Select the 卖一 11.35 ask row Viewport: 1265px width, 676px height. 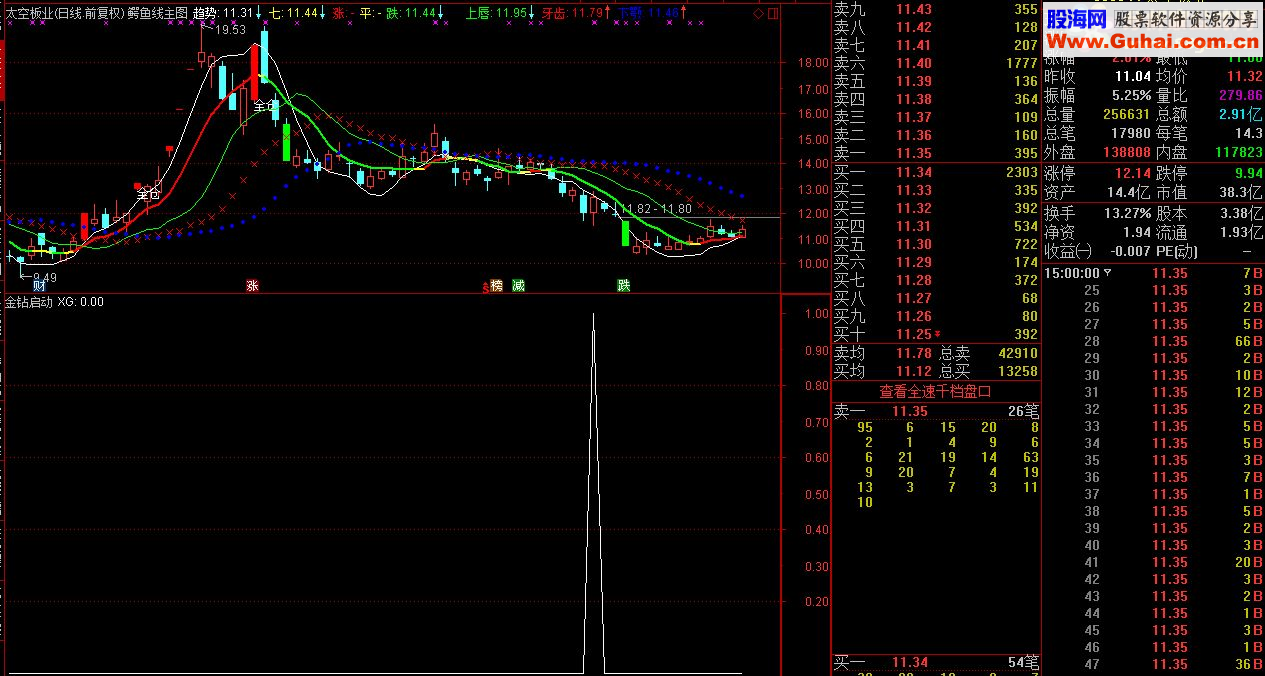point(936,153)
